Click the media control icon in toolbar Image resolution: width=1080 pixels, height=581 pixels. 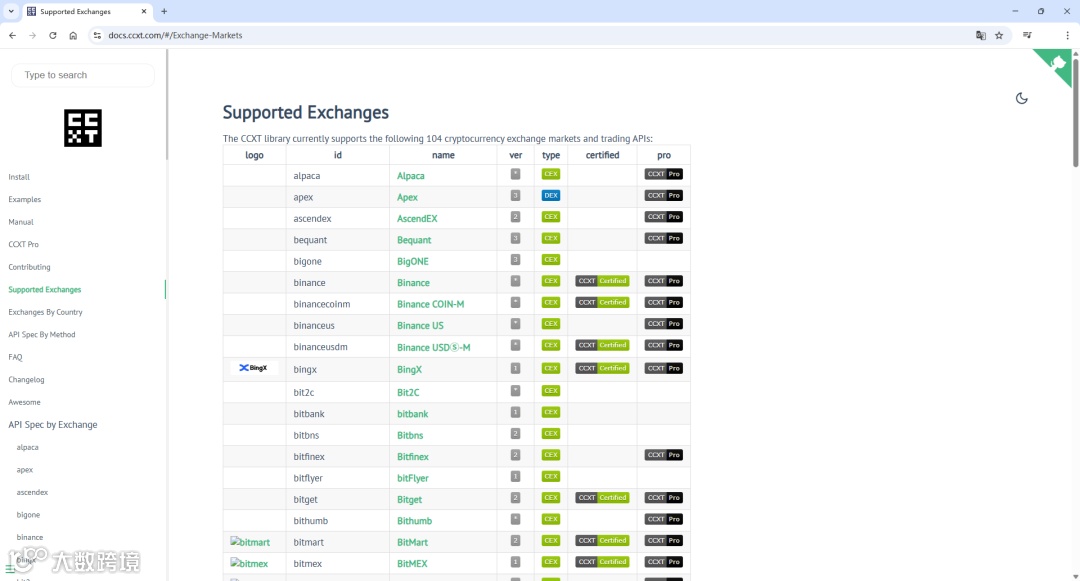point(1027,35)
